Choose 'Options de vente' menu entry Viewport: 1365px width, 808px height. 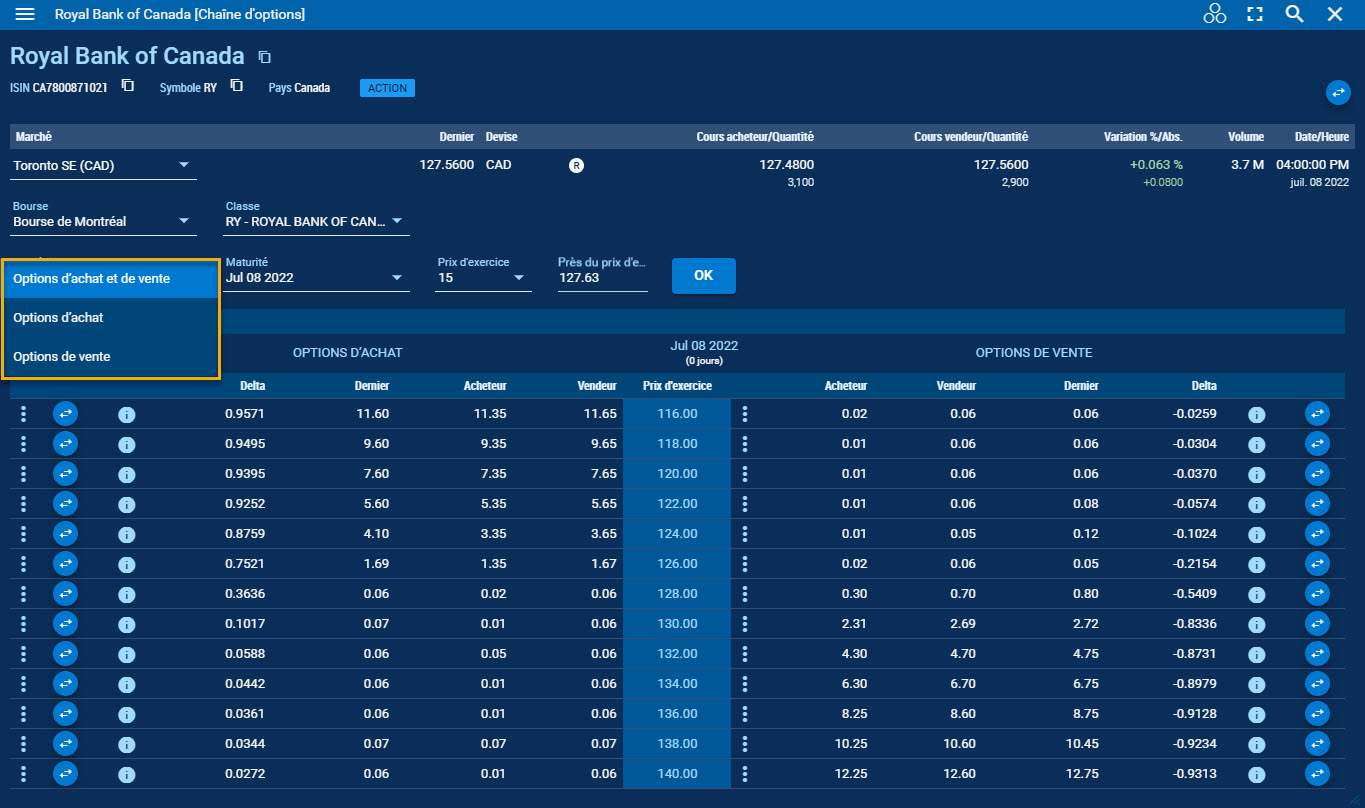[x=62, y=356]
